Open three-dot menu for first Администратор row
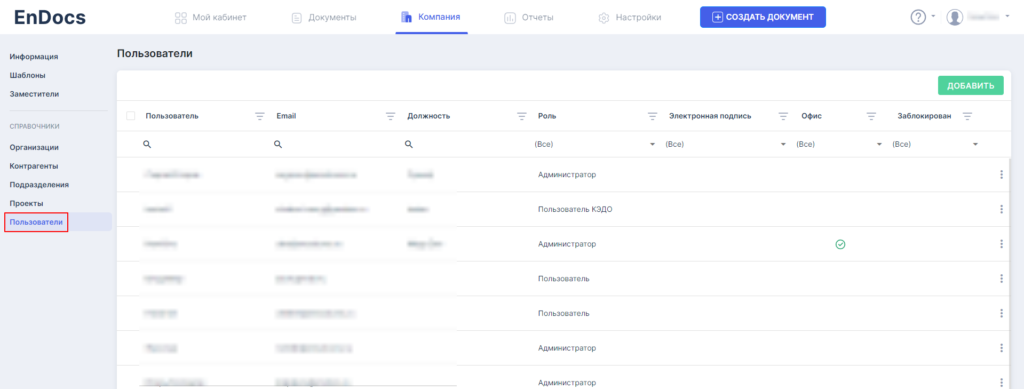The image size is (1024, 389). coord(1000,174)
